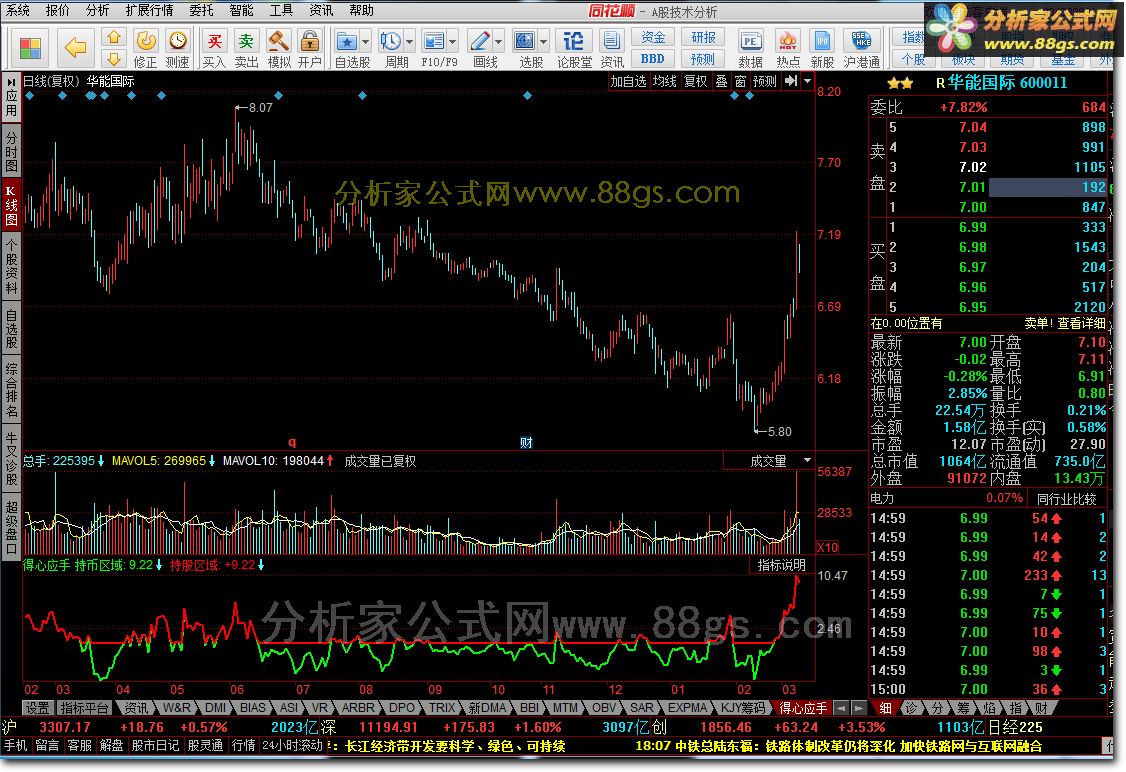
Task: Click the 周期 period clock icon
Action: coord(390,41)
